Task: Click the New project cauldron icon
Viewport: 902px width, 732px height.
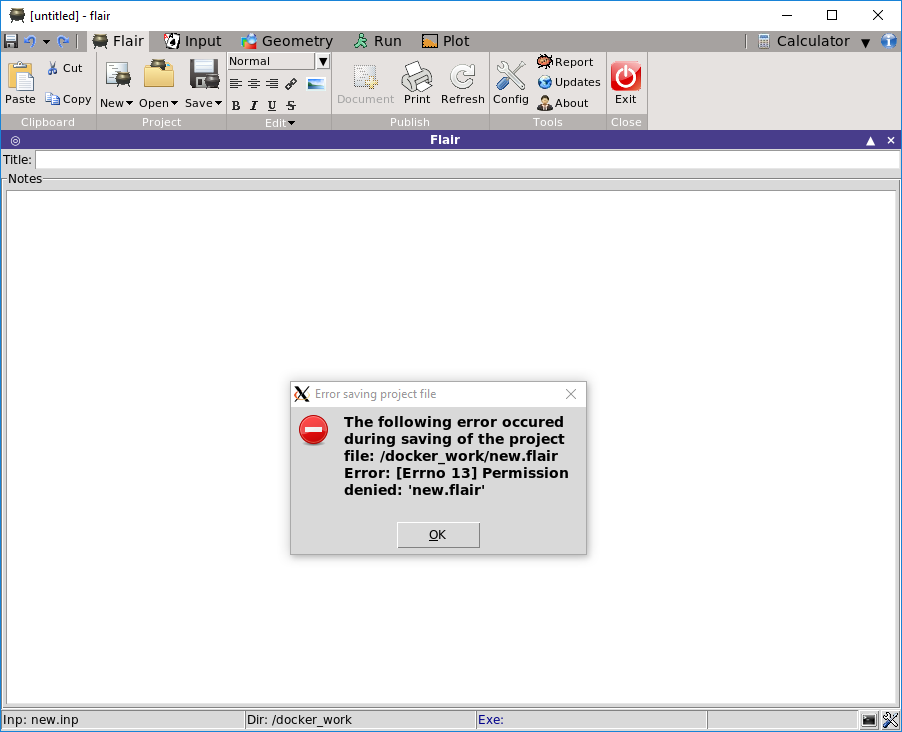Action: coord(118,75)
